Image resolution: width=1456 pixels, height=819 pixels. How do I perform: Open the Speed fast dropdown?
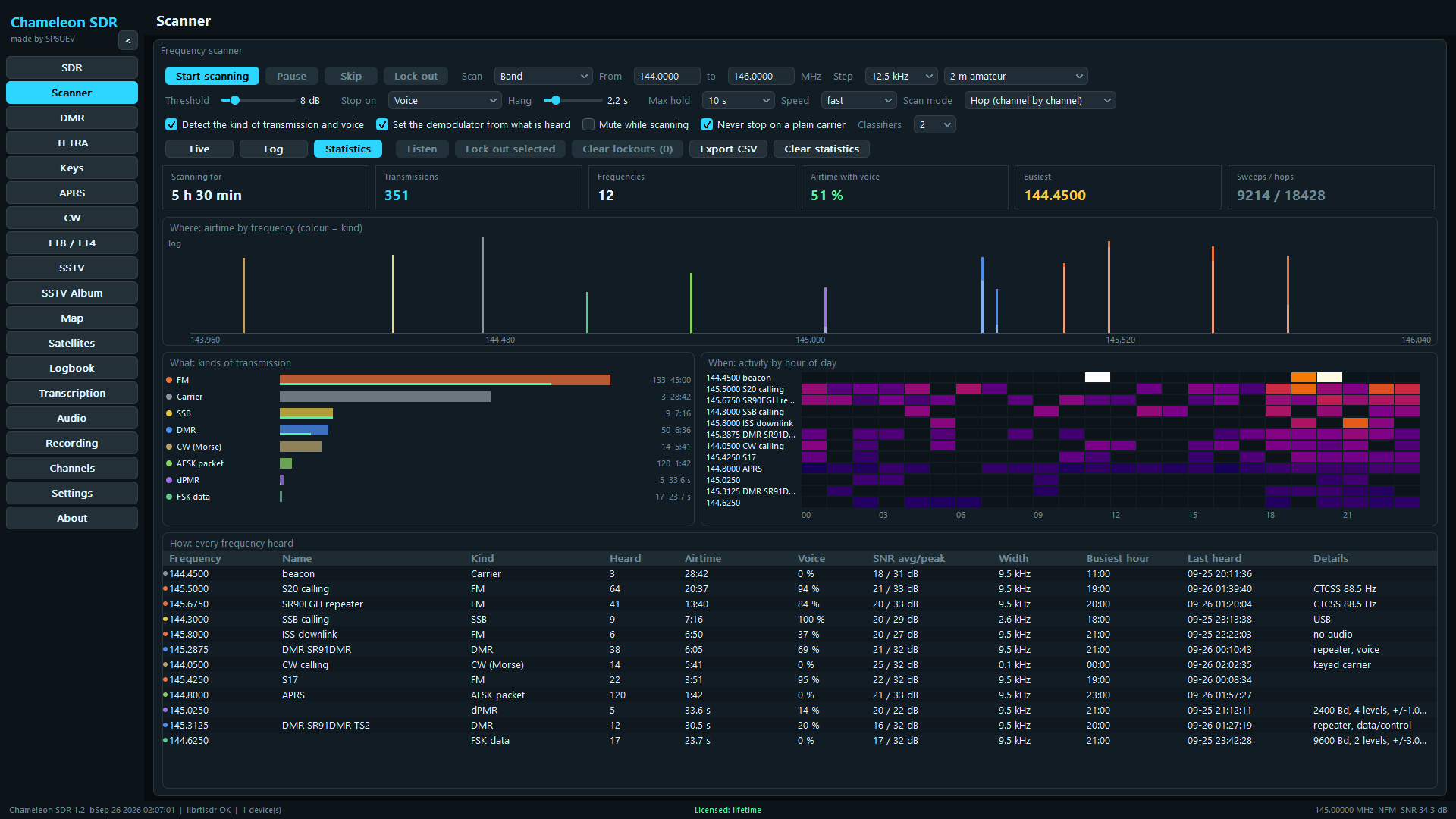[x=859, y=101]
